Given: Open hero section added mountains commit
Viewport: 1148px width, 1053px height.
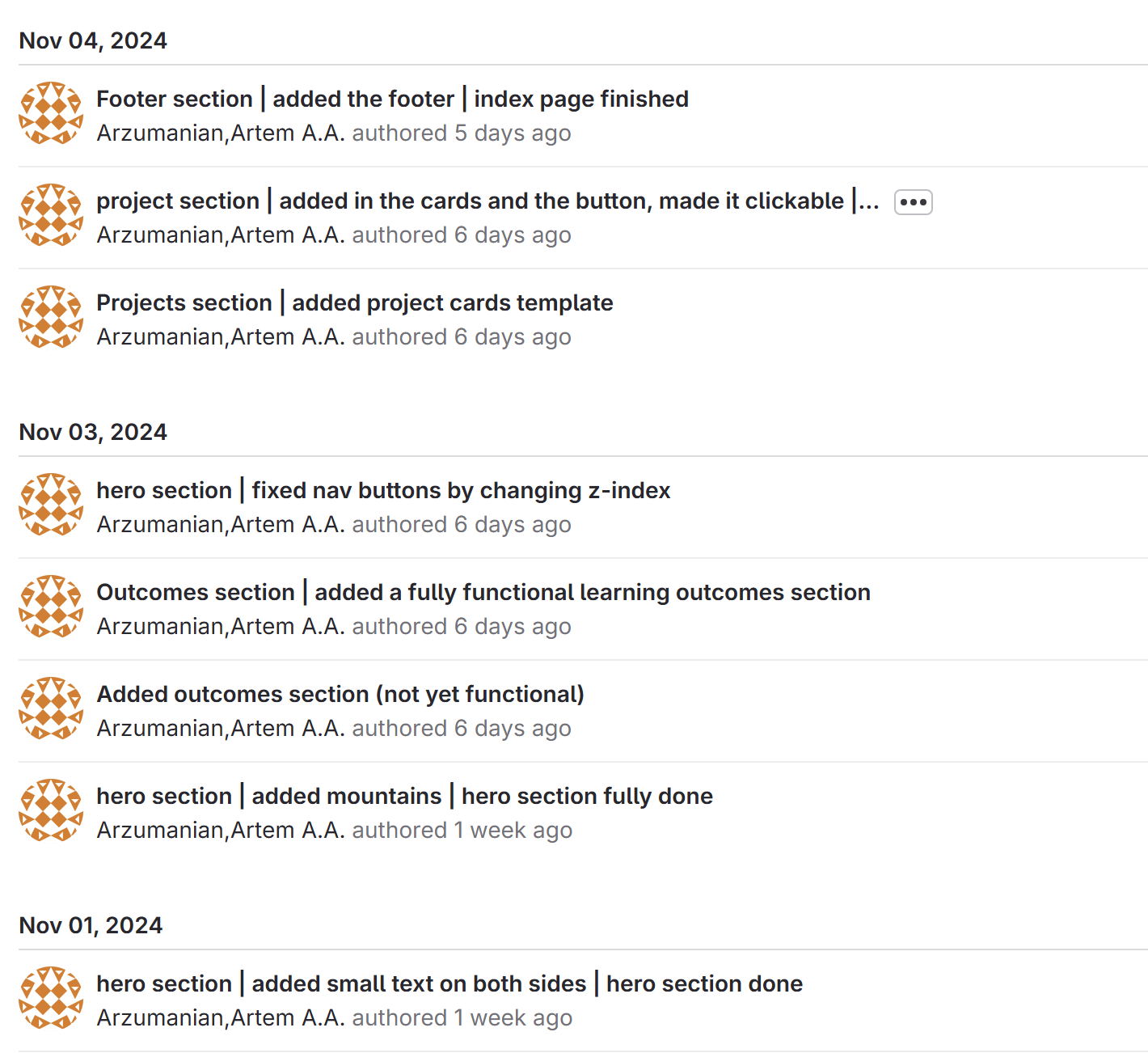Looking at the screenshot, I should [404, 796].
